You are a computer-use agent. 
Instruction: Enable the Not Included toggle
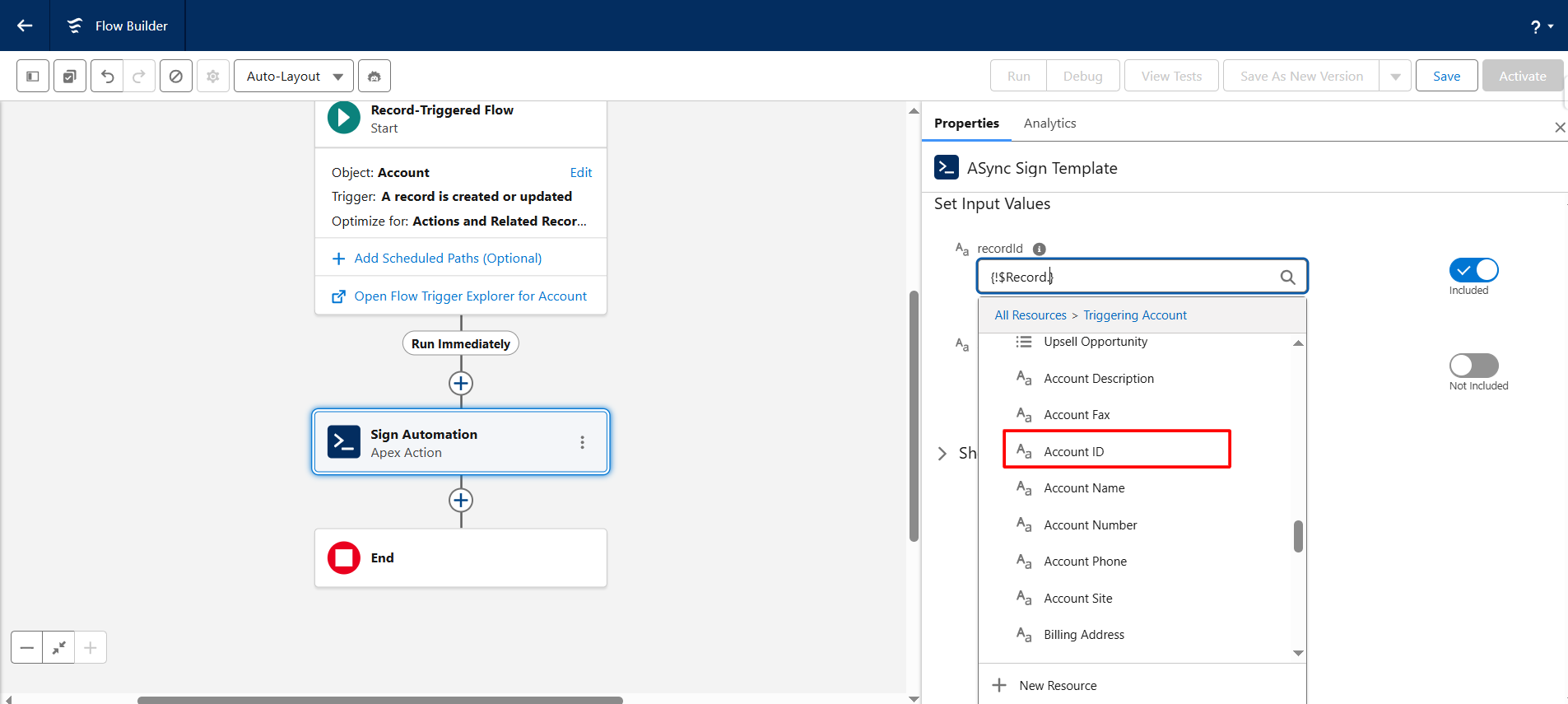coord(1473,366)
